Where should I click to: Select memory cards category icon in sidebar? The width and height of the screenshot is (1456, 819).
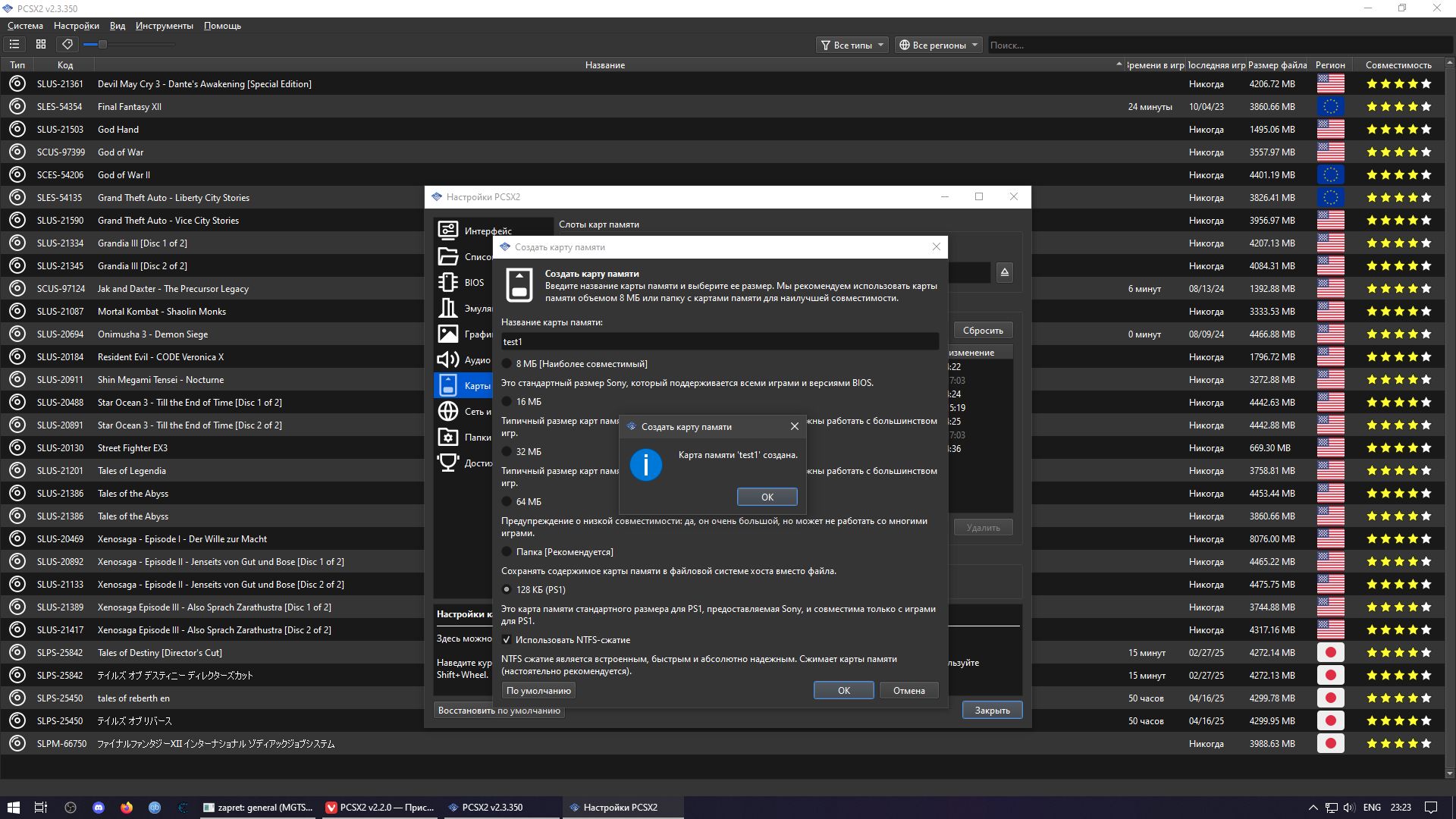point(448,385)
